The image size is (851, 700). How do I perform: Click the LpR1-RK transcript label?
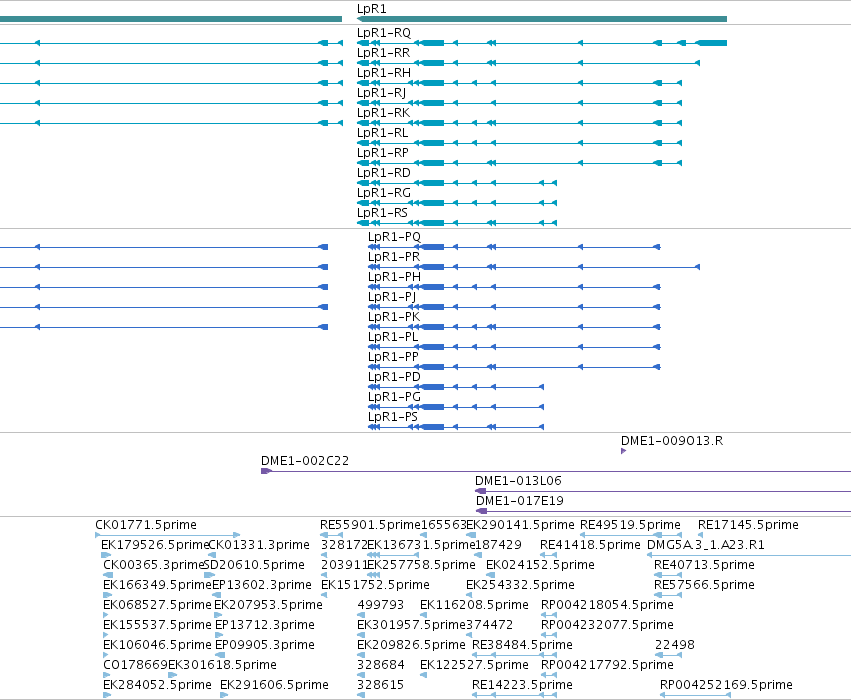[384, 113]
